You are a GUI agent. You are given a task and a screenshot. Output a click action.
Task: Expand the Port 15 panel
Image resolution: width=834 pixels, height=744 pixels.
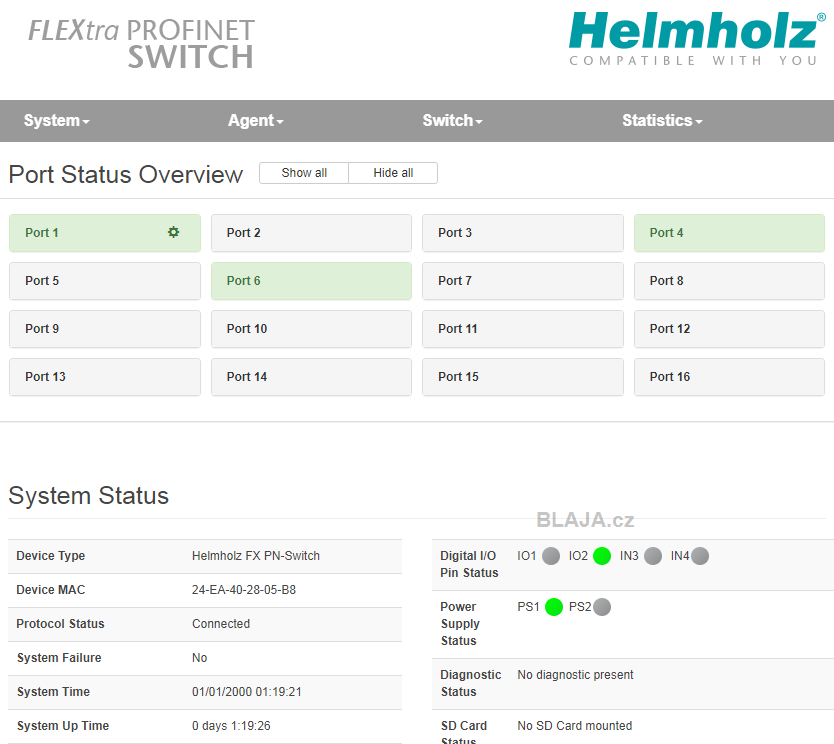pos(522,377)
